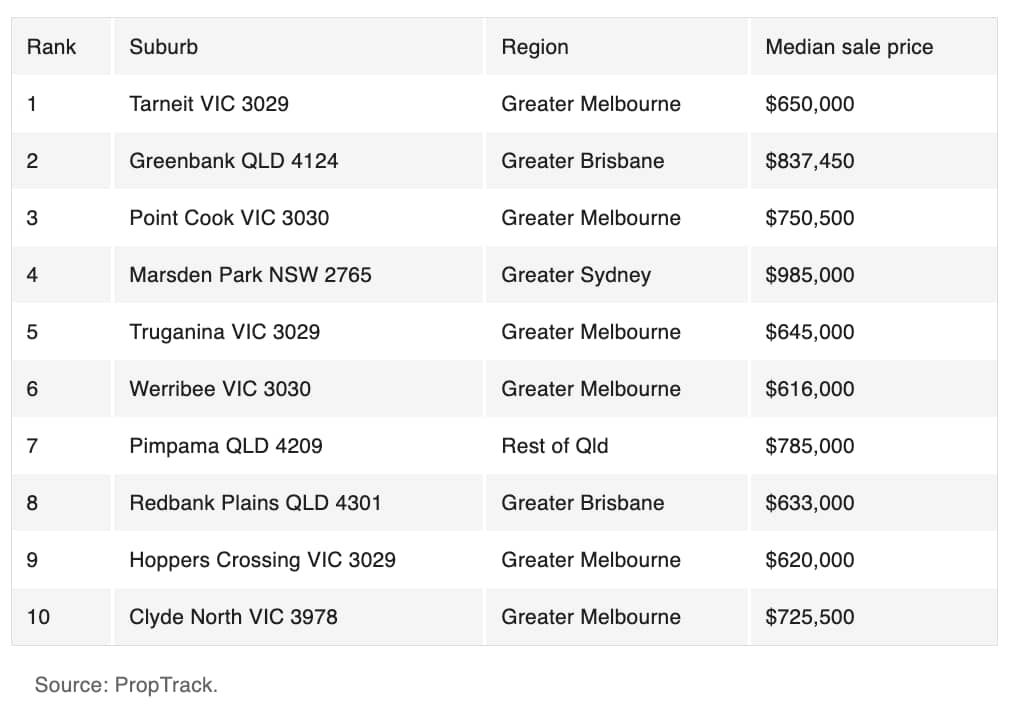The width and height of the screenshot is (1012, 712).
Task: Select the $837,450 price cell
Action: (874, 161)
